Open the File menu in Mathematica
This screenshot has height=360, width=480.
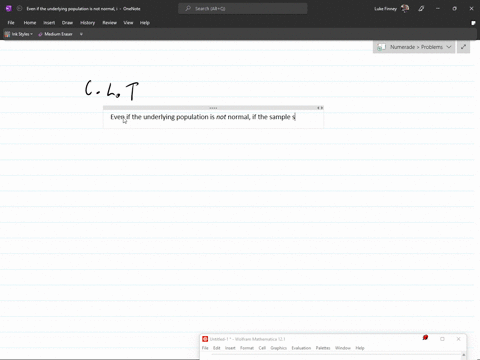pyautogui.click(x=205, y=348)
